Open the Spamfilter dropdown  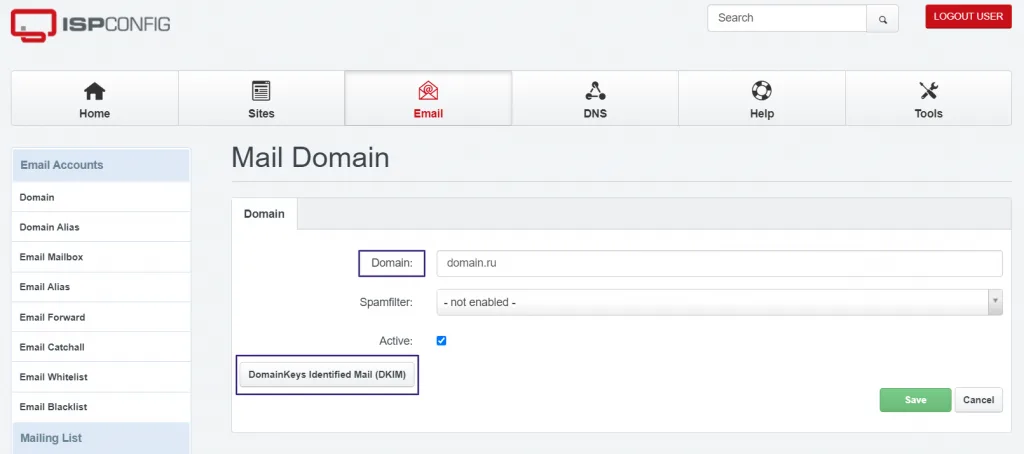[720, 302]
